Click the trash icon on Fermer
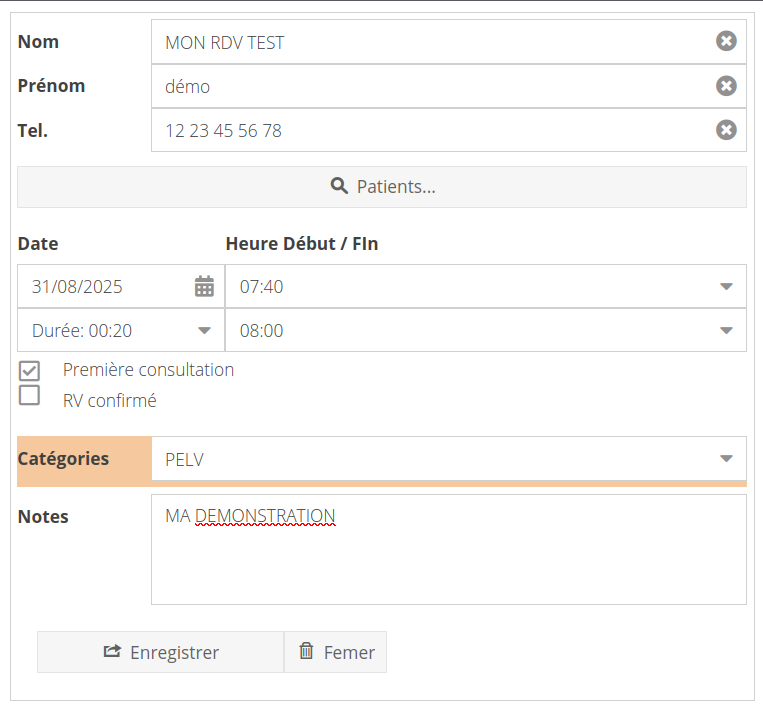Image resolution: width=763 pixels, height=712 pixels. (306, 652)
